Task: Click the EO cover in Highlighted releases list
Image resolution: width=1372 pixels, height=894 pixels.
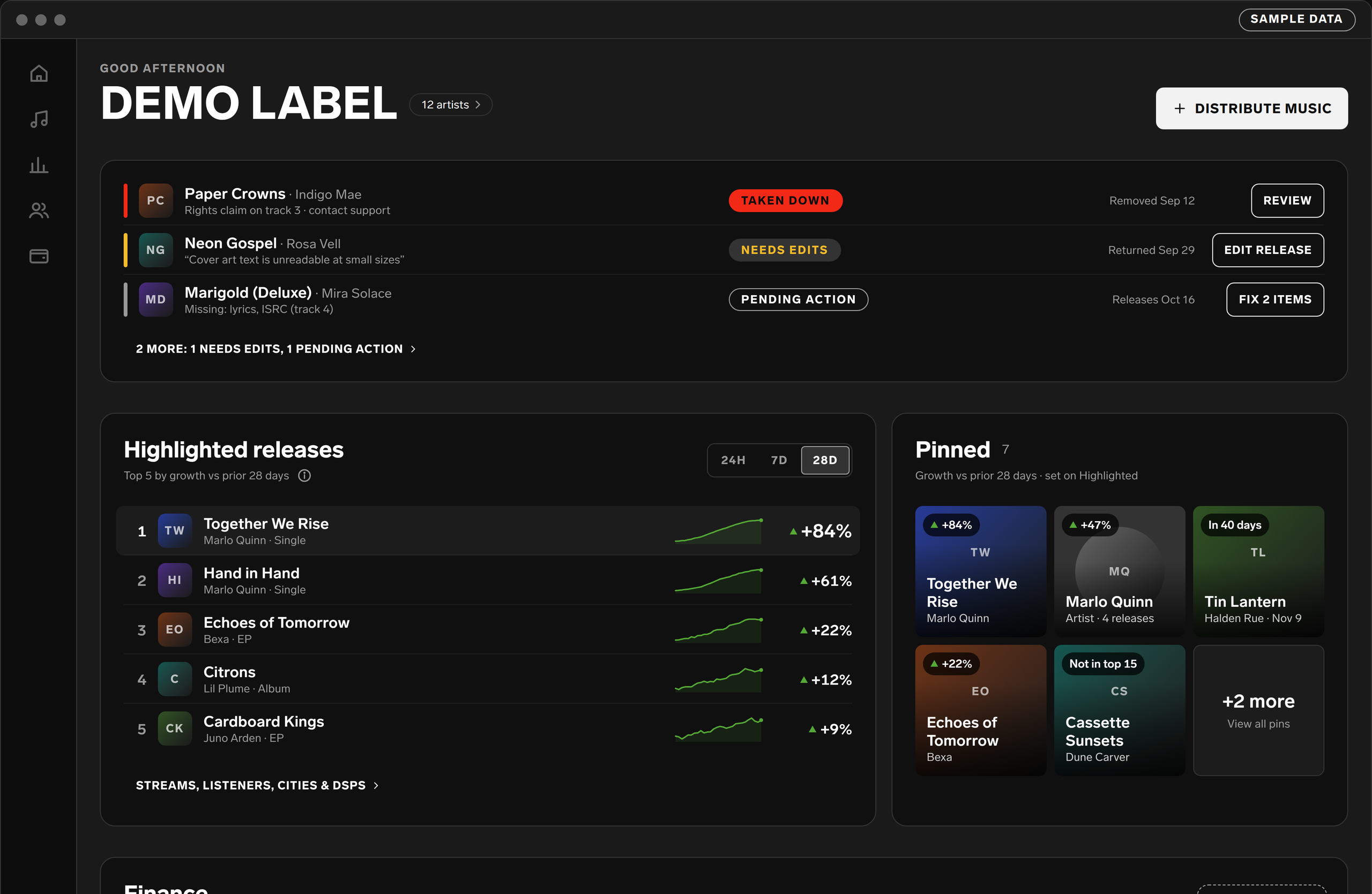Action: pos(175,629)
